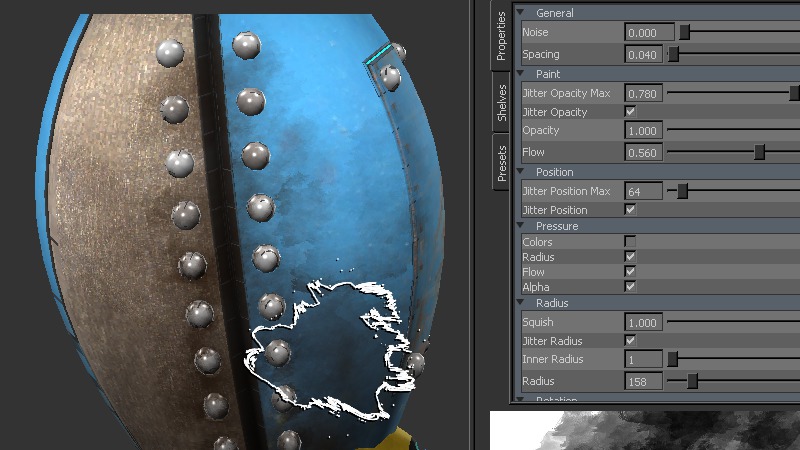This screenshot has height=450, width=800.
Task: Click the "Inner Radius" label
Action: click(553, 359)
